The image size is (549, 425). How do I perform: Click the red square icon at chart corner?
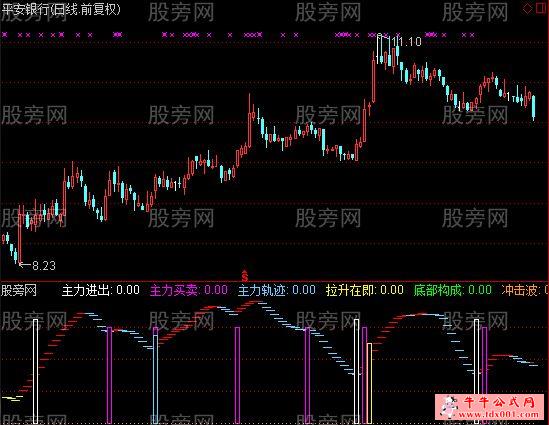pos(542,8)
